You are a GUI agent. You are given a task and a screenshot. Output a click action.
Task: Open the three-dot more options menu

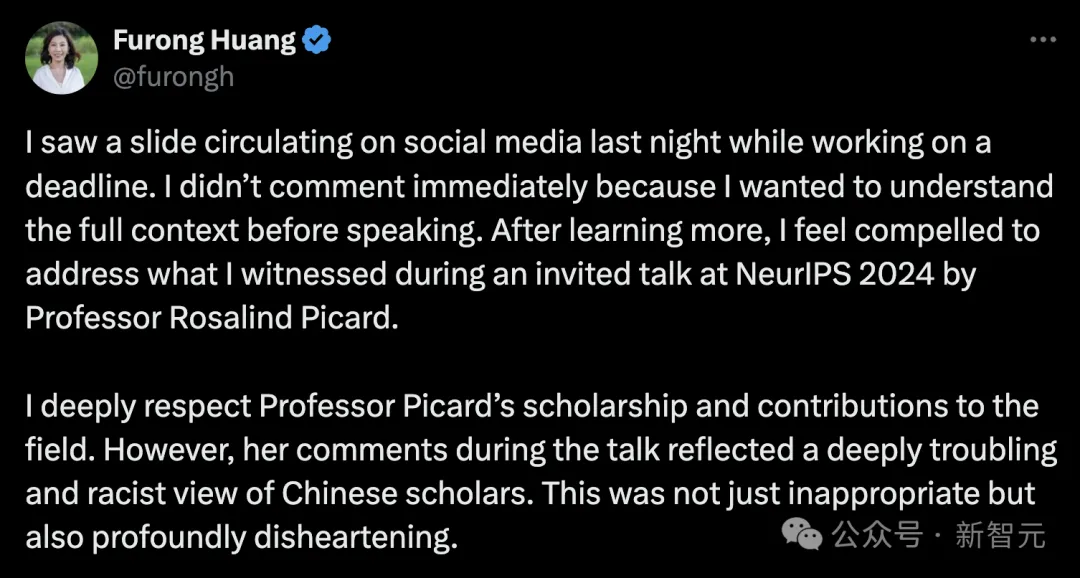(x=1043, y=40)
